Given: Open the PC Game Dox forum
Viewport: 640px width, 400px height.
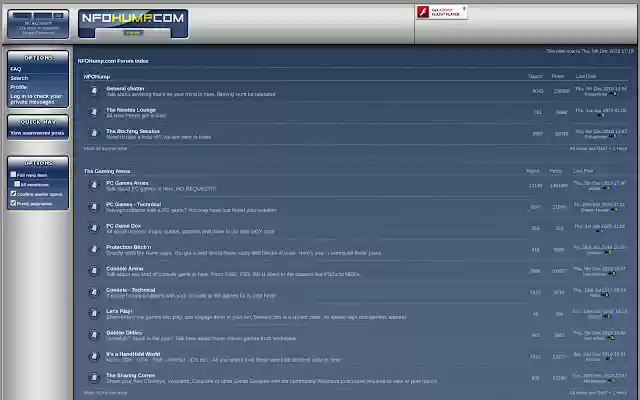Looking at the screenshot, I should [x=123, y=226].
